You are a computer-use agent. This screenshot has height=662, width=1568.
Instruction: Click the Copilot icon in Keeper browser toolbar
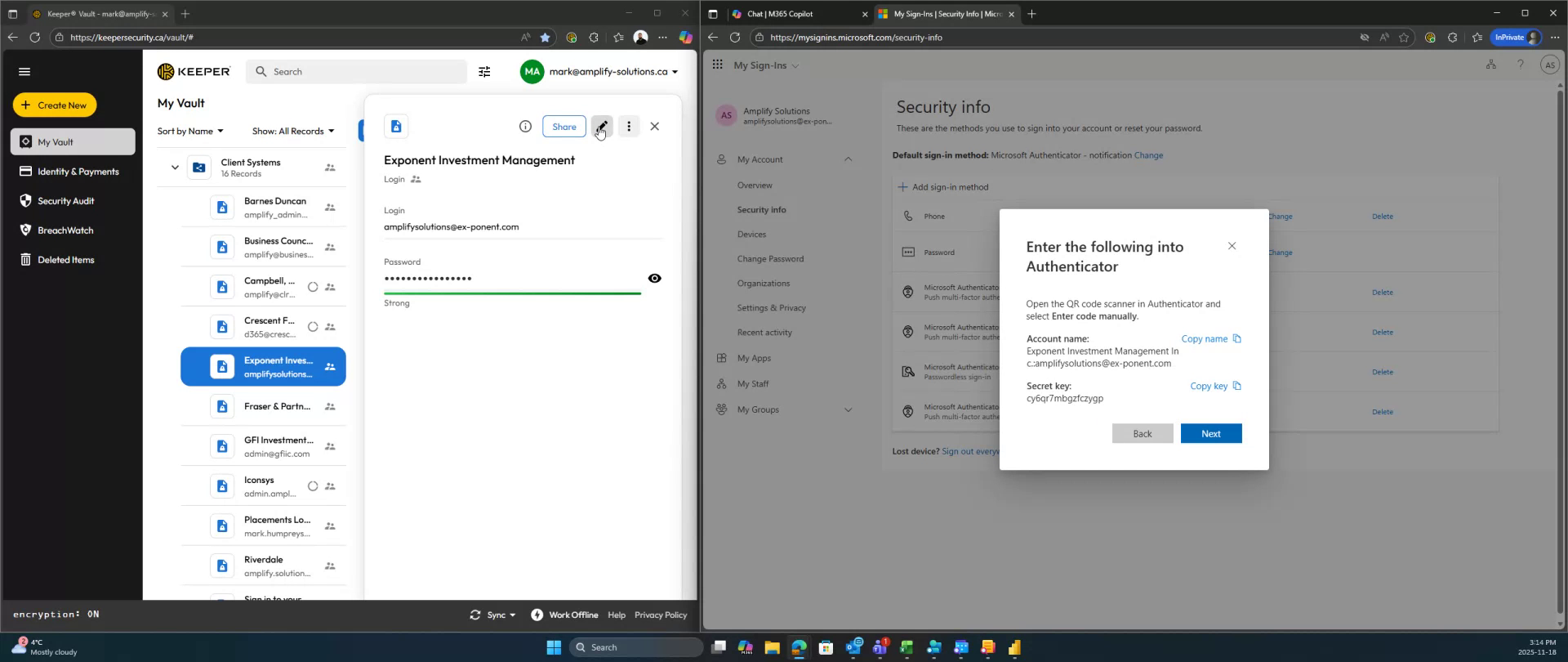click(x=686, y=38)
